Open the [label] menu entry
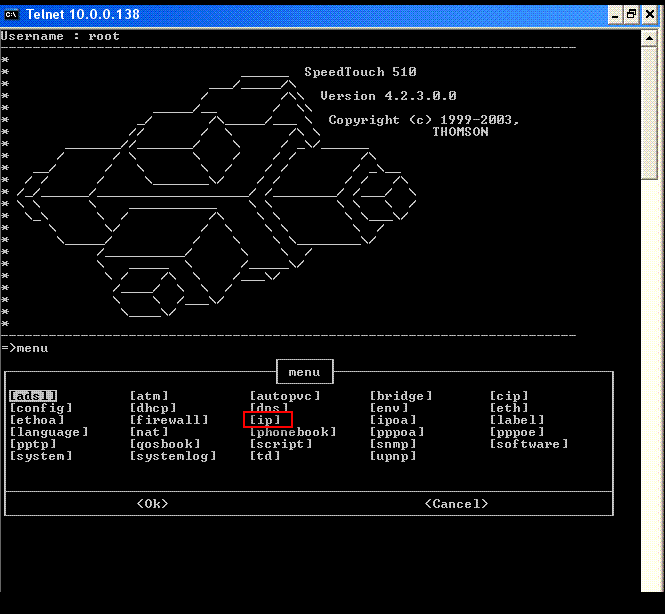The width and height of the screenshot is (665, 614). [517, 420]
